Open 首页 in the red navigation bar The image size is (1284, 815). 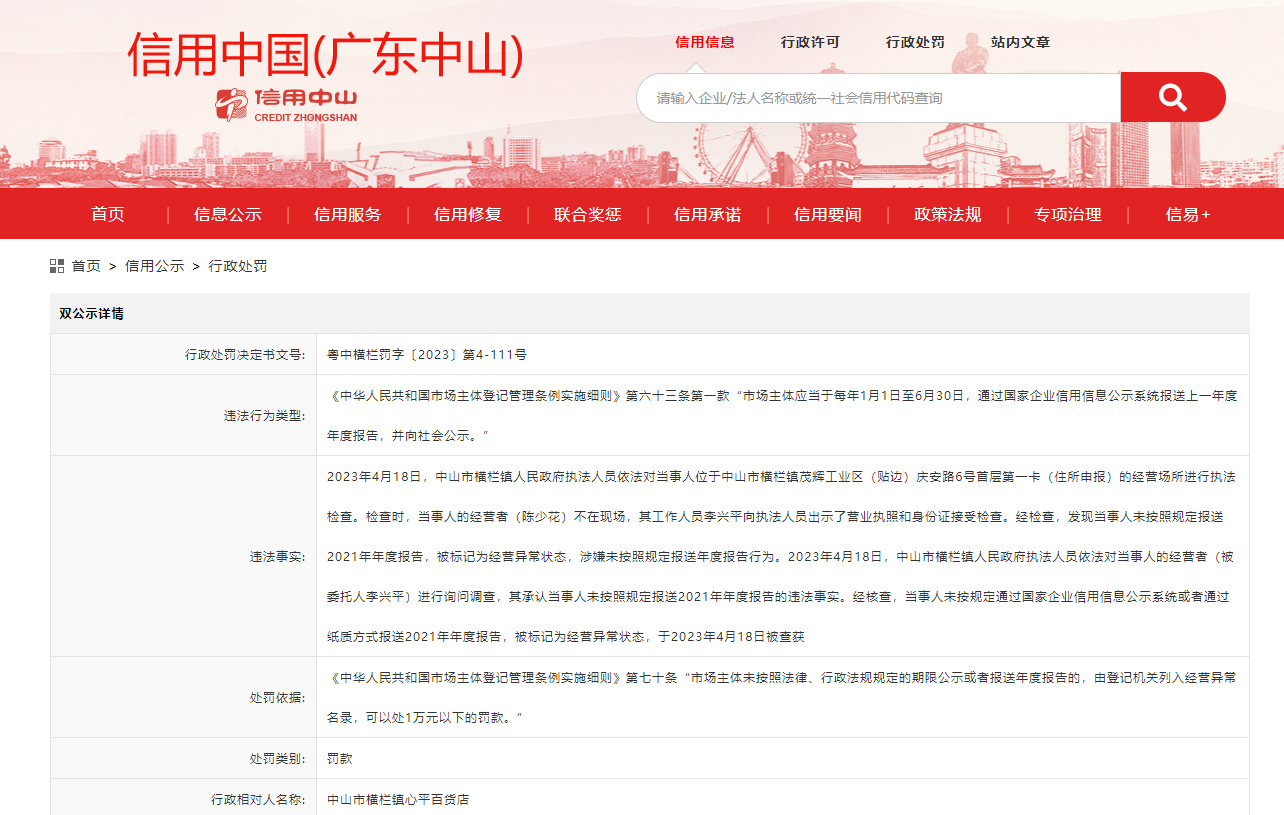tap(108, 214)
